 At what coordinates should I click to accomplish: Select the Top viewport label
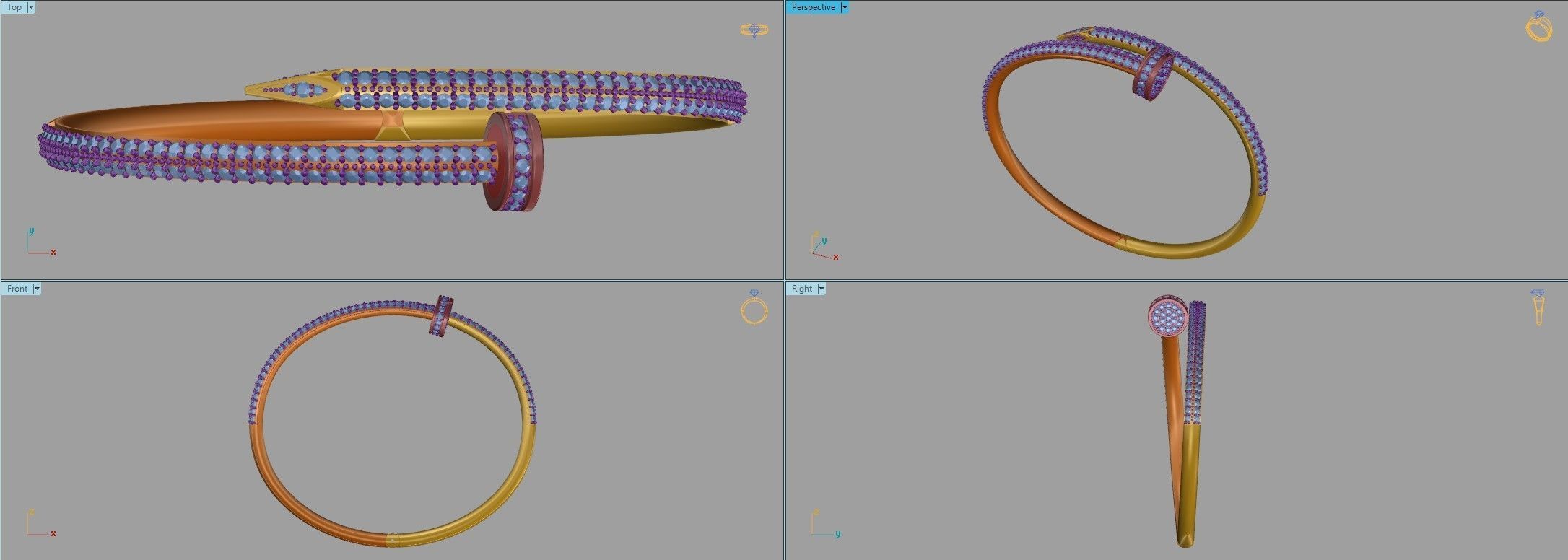[14, 7]
